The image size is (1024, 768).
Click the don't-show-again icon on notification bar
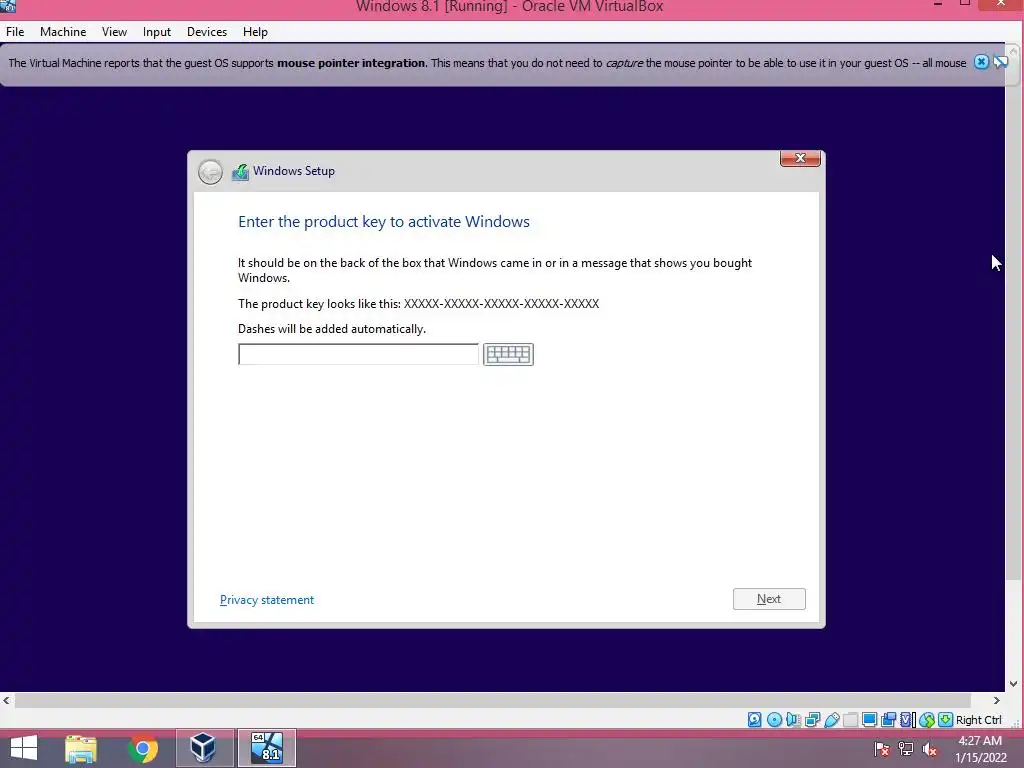click(x=1000, y=62)
